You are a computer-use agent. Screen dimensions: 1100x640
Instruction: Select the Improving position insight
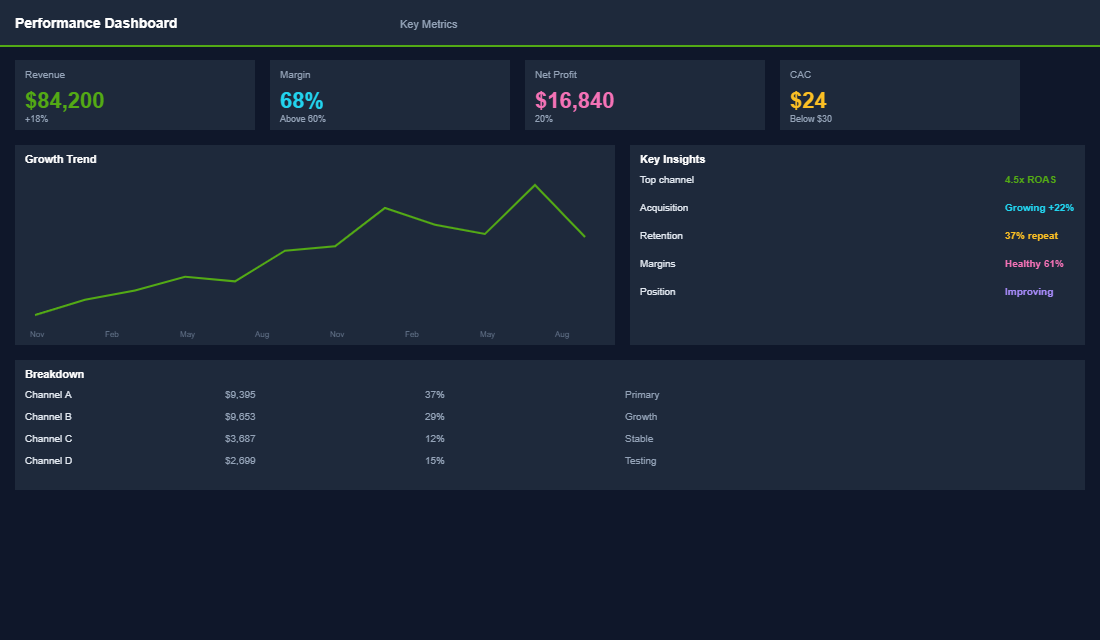(x=1028, y=291)
